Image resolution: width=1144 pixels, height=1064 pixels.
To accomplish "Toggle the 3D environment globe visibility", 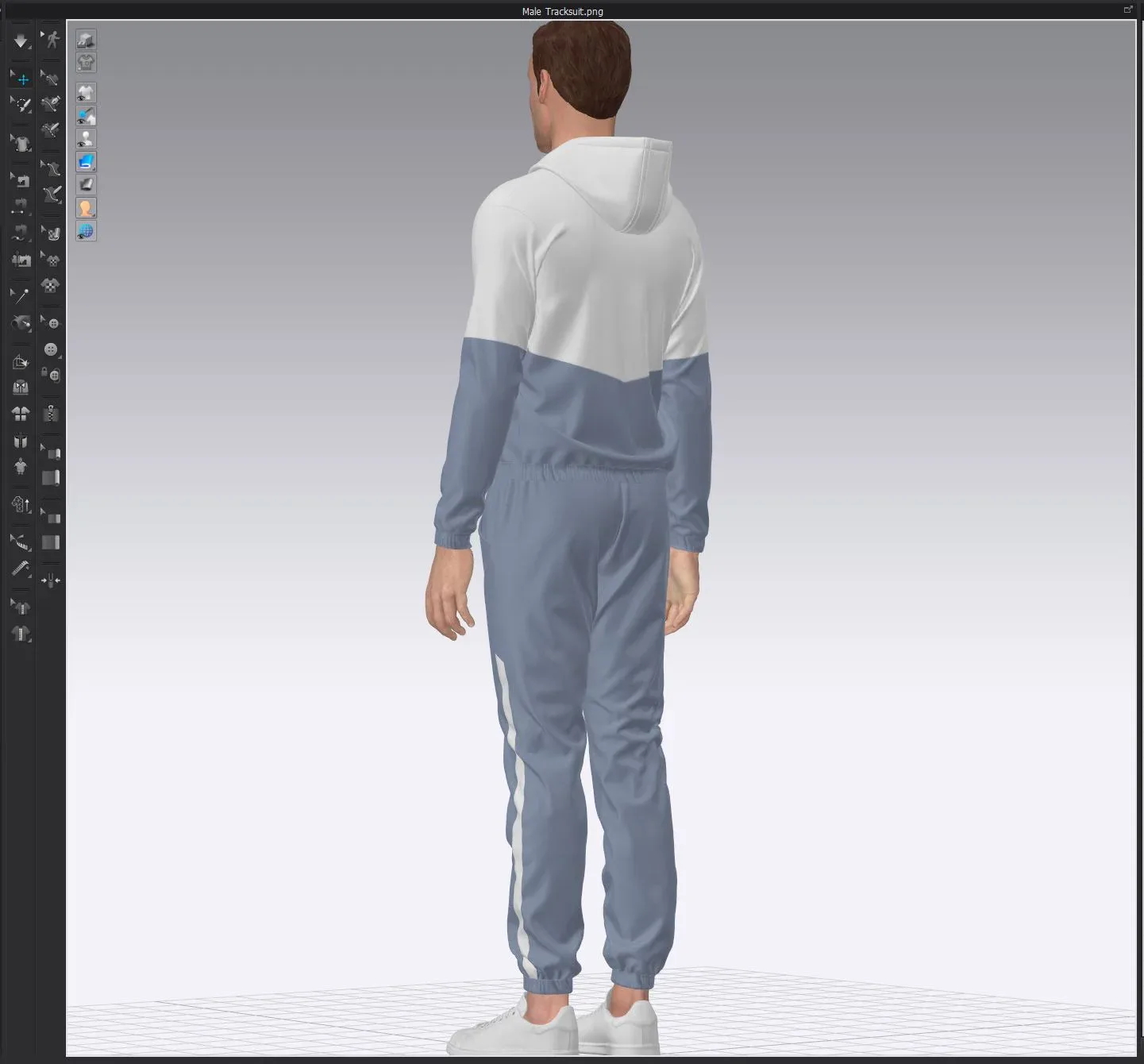I will (86, 229).
